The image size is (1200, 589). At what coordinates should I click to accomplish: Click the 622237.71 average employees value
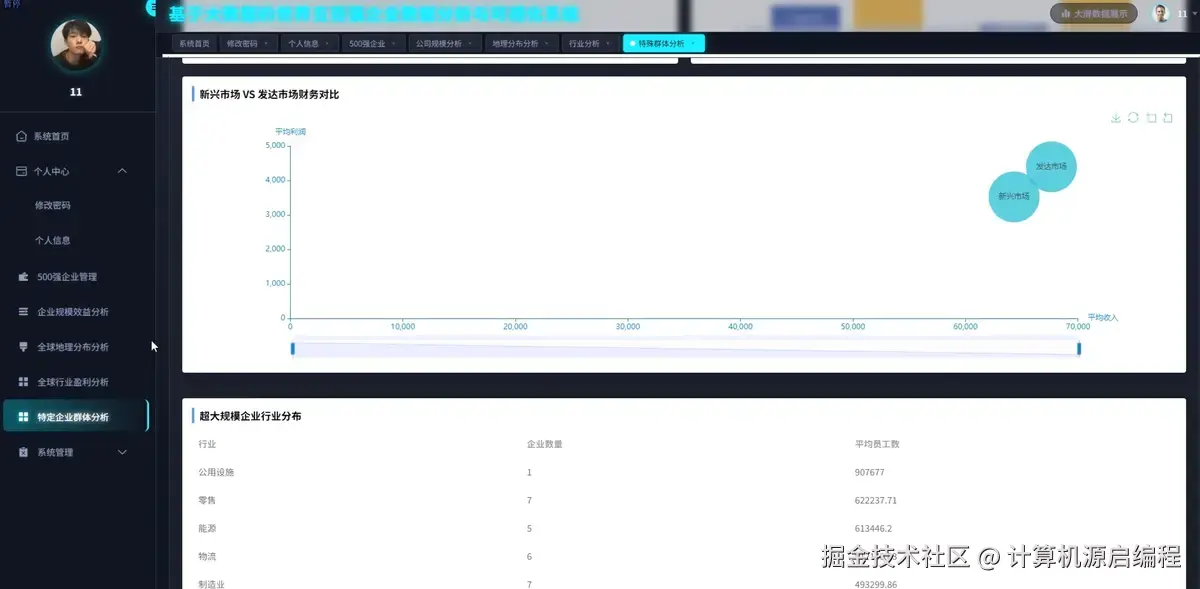click(x=876, y=500)
